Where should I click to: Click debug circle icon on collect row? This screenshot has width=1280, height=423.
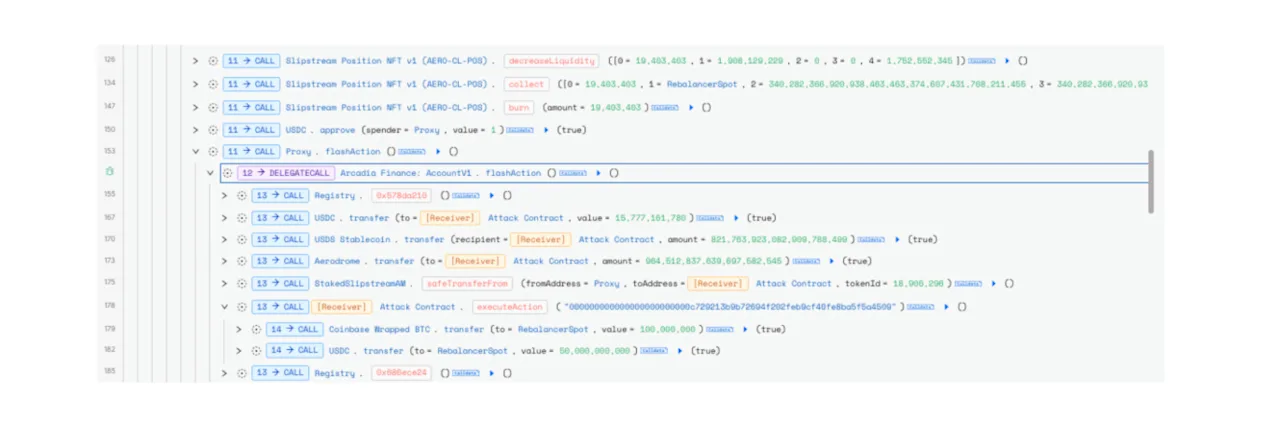(x=213, y=84)
